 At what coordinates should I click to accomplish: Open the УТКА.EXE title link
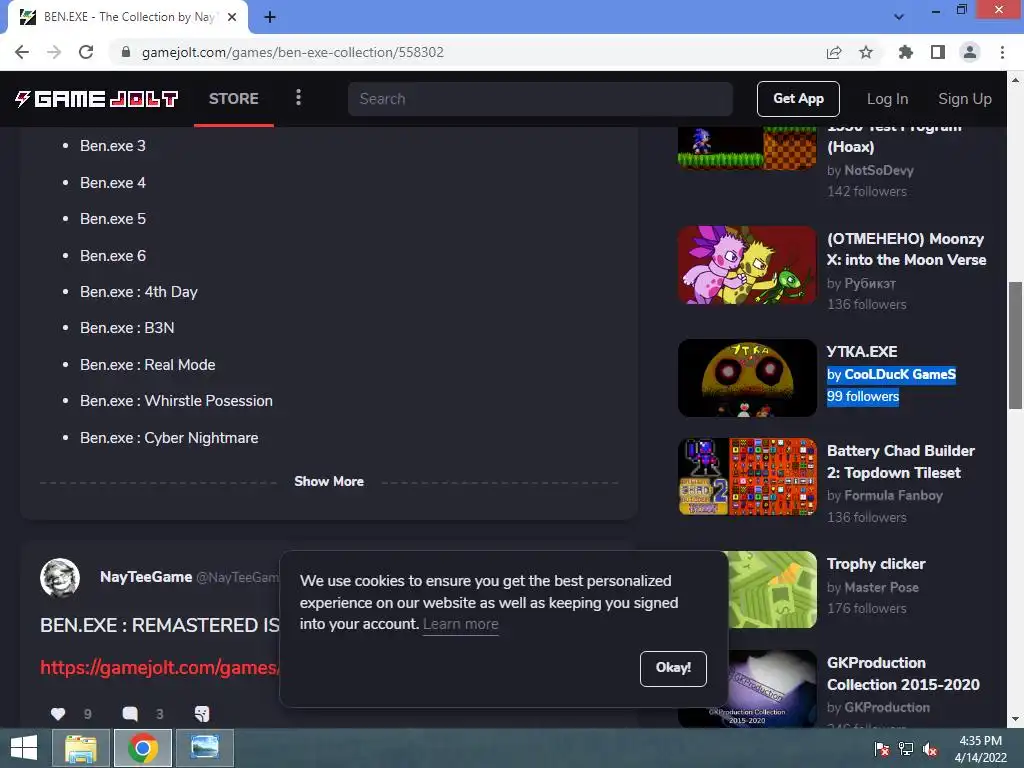862,352
